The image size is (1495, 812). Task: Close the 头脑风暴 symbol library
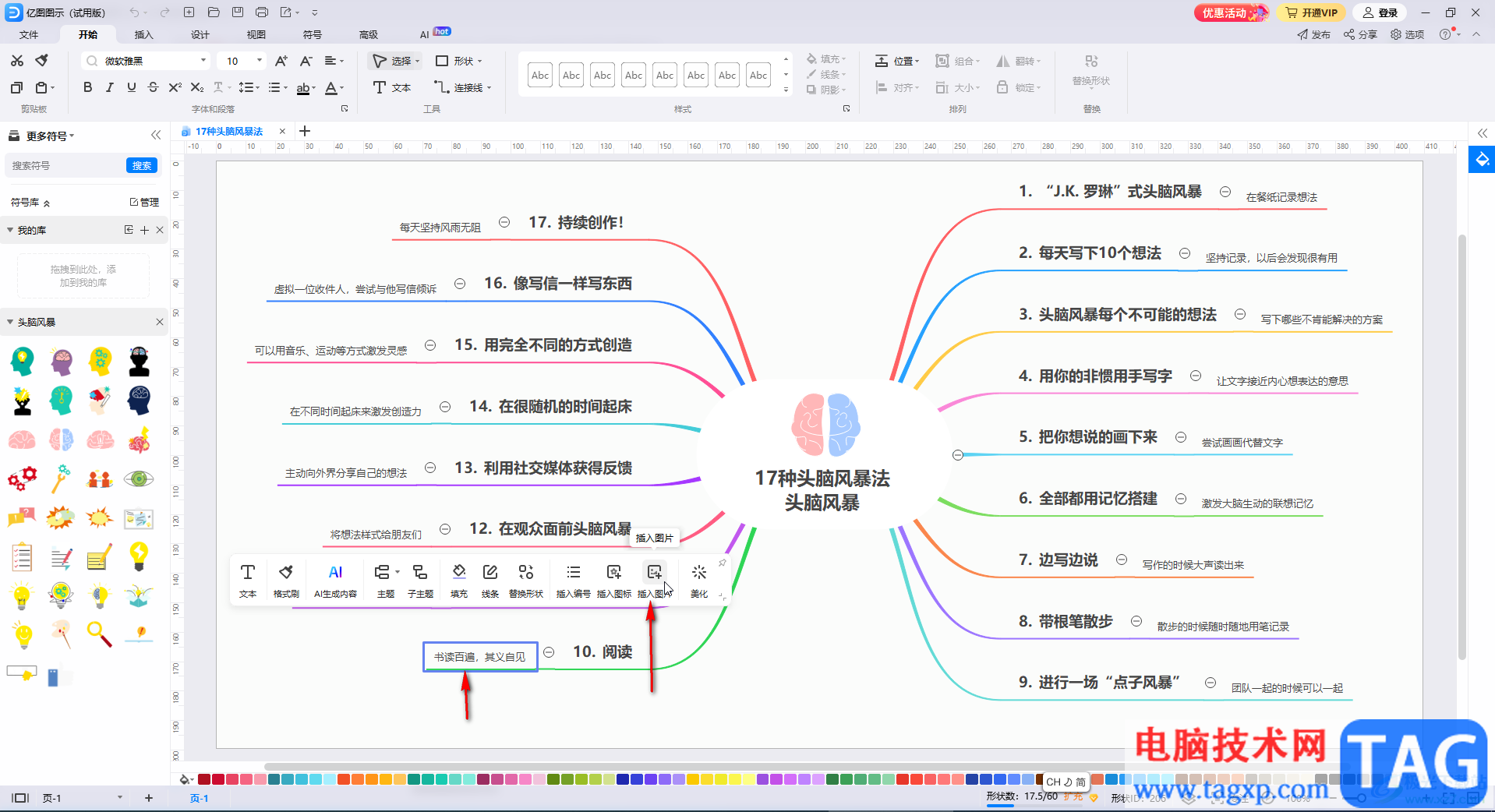159,322
